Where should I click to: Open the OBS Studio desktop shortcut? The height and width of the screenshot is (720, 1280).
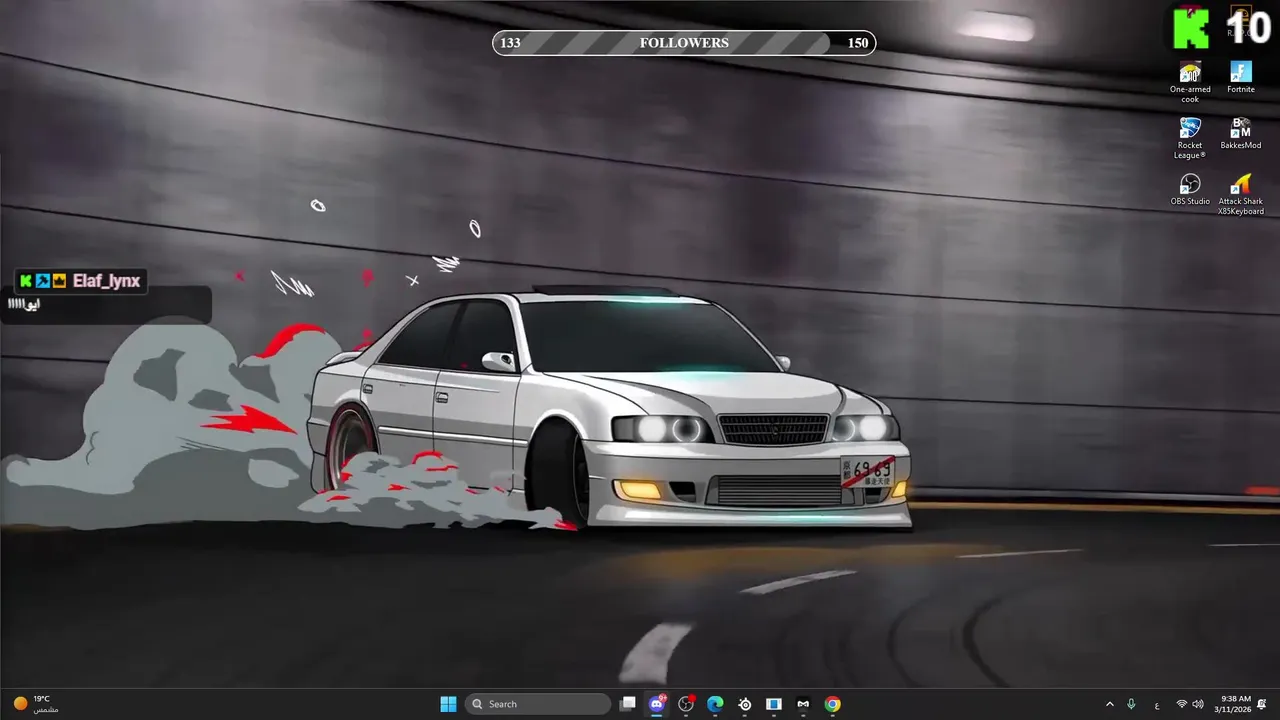click(1190, 190)
